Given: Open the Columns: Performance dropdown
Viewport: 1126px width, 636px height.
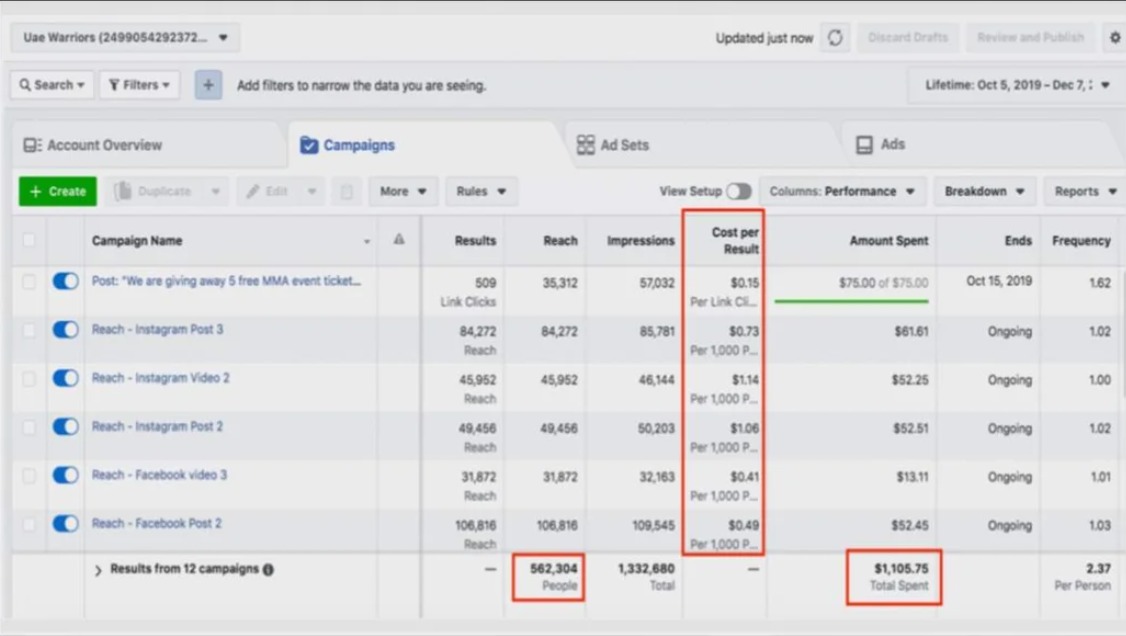Looking at the screenshot, I should (841, 192).
